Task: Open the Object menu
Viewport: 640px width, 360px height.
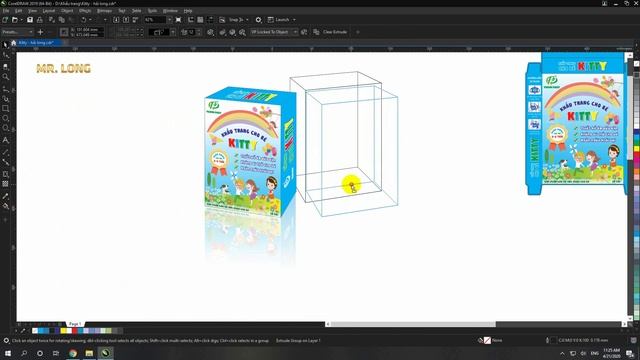Action: click(67, 11)
